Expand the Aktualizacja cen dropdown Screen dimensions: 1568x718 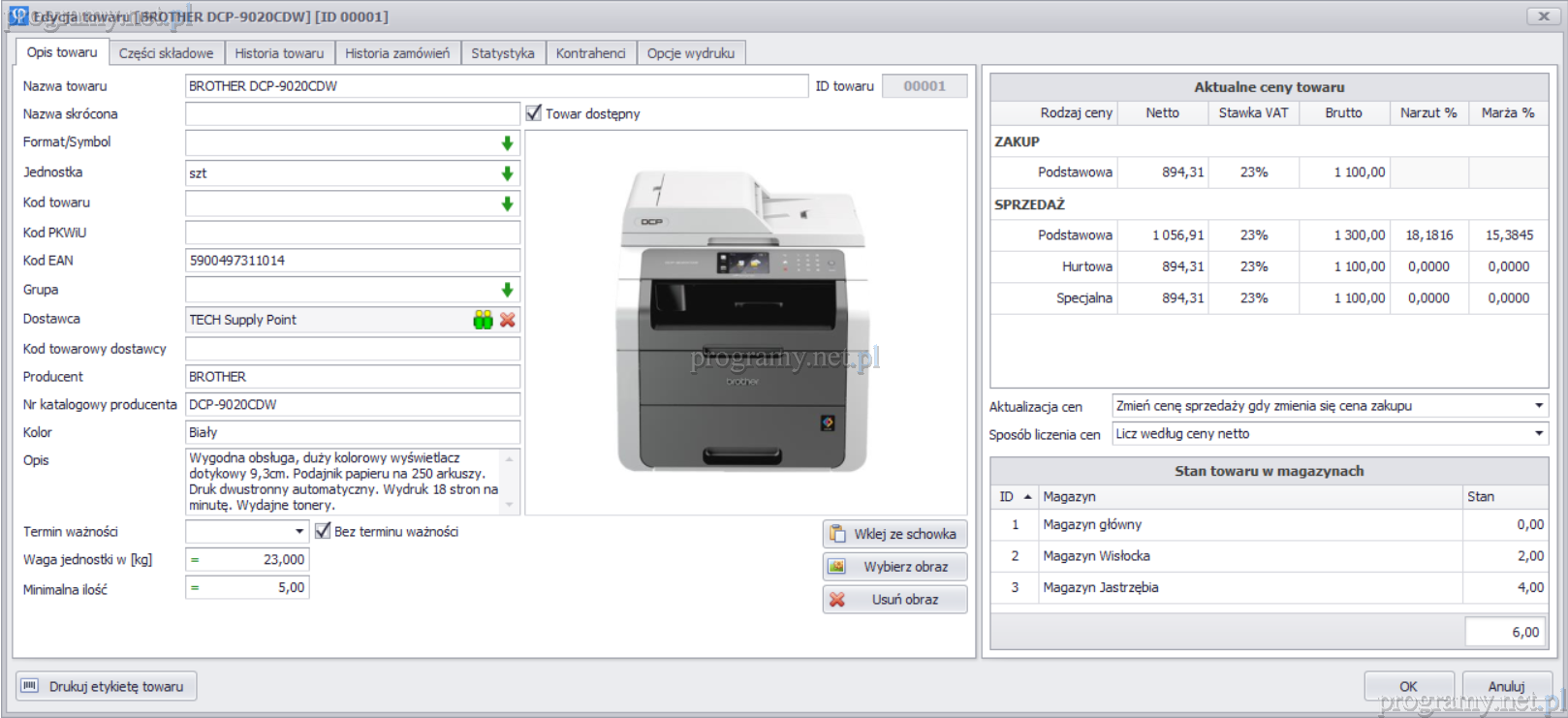(1538, 406)
